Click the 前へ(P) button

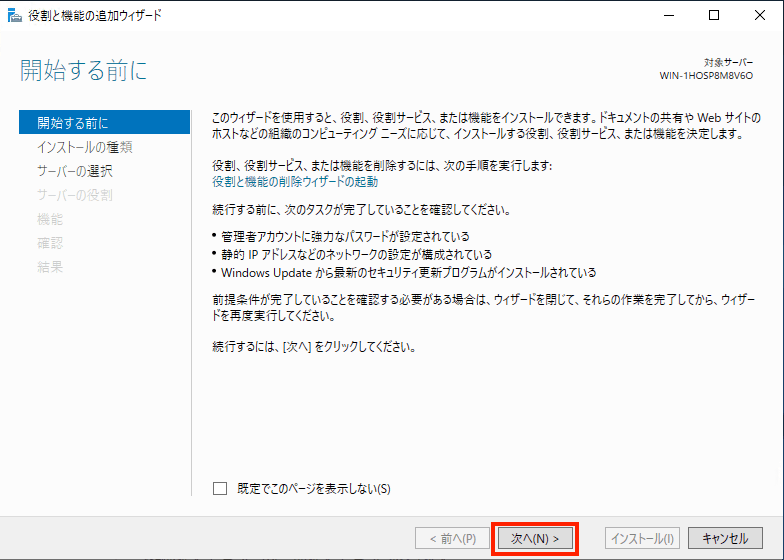click(452, 538)
